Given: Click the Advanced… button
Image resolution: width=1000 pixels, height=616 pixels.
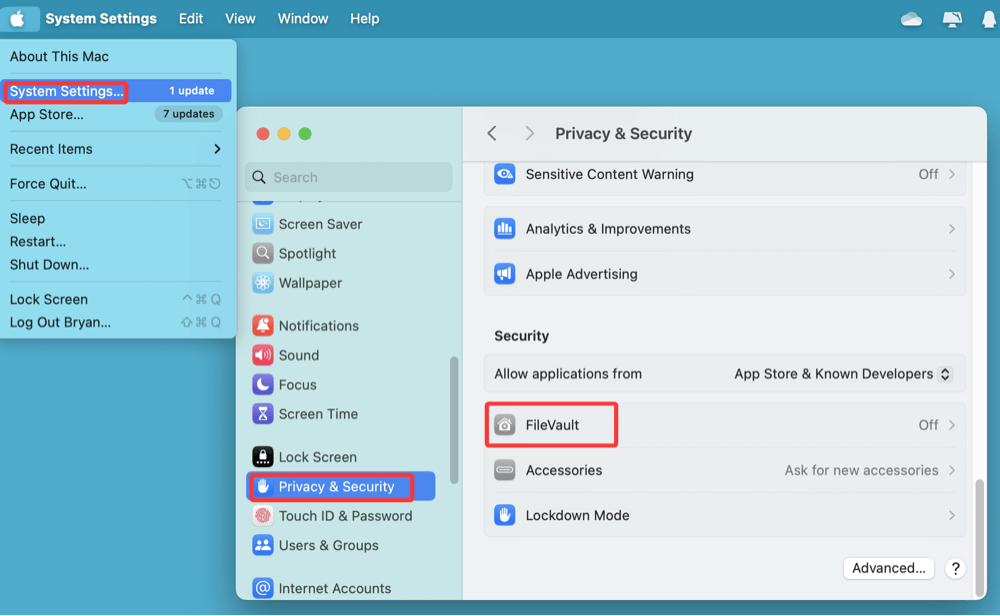Looking at the screenshot, I should (x=888, y=568).
